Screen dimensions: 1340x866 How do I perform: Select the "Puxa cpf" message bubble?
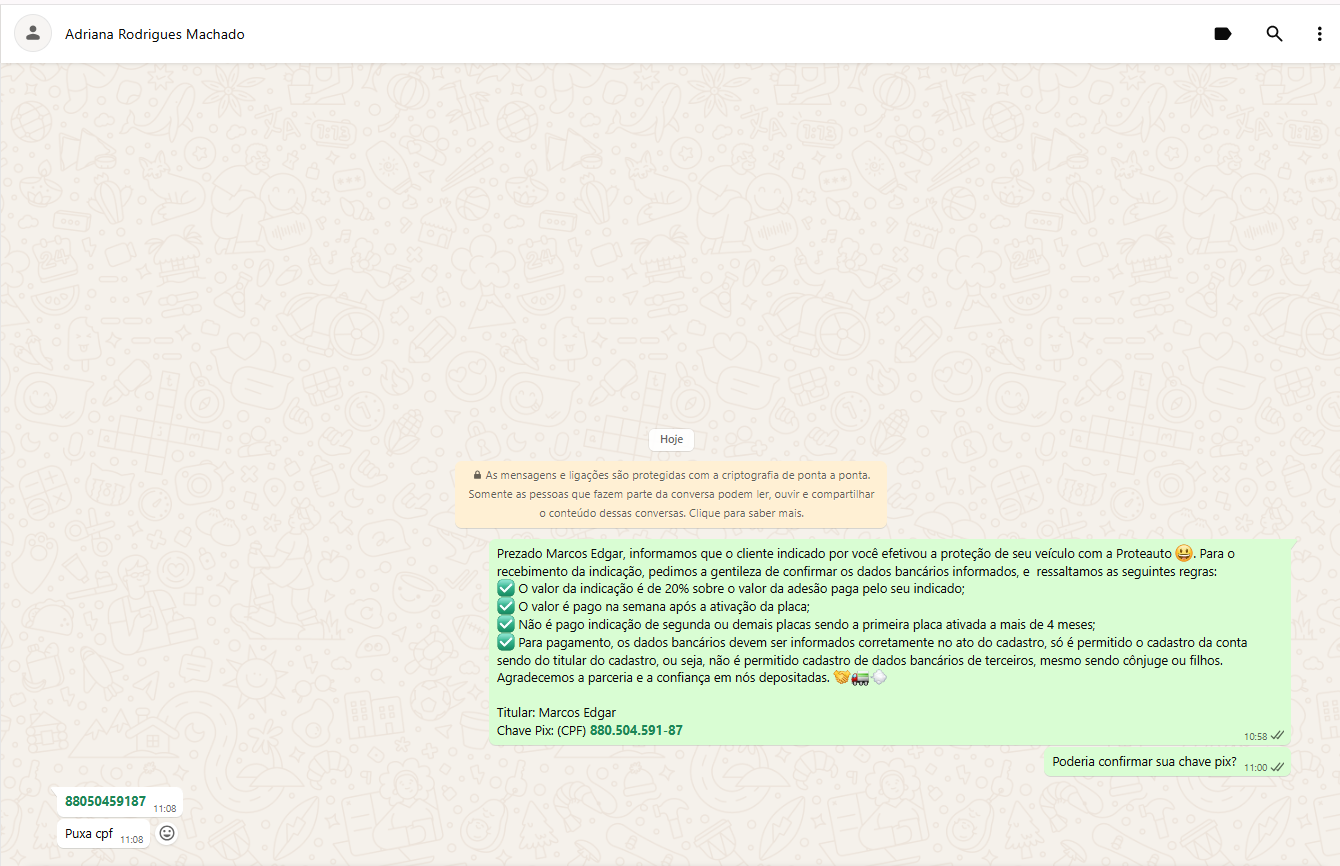click(89, 834)
